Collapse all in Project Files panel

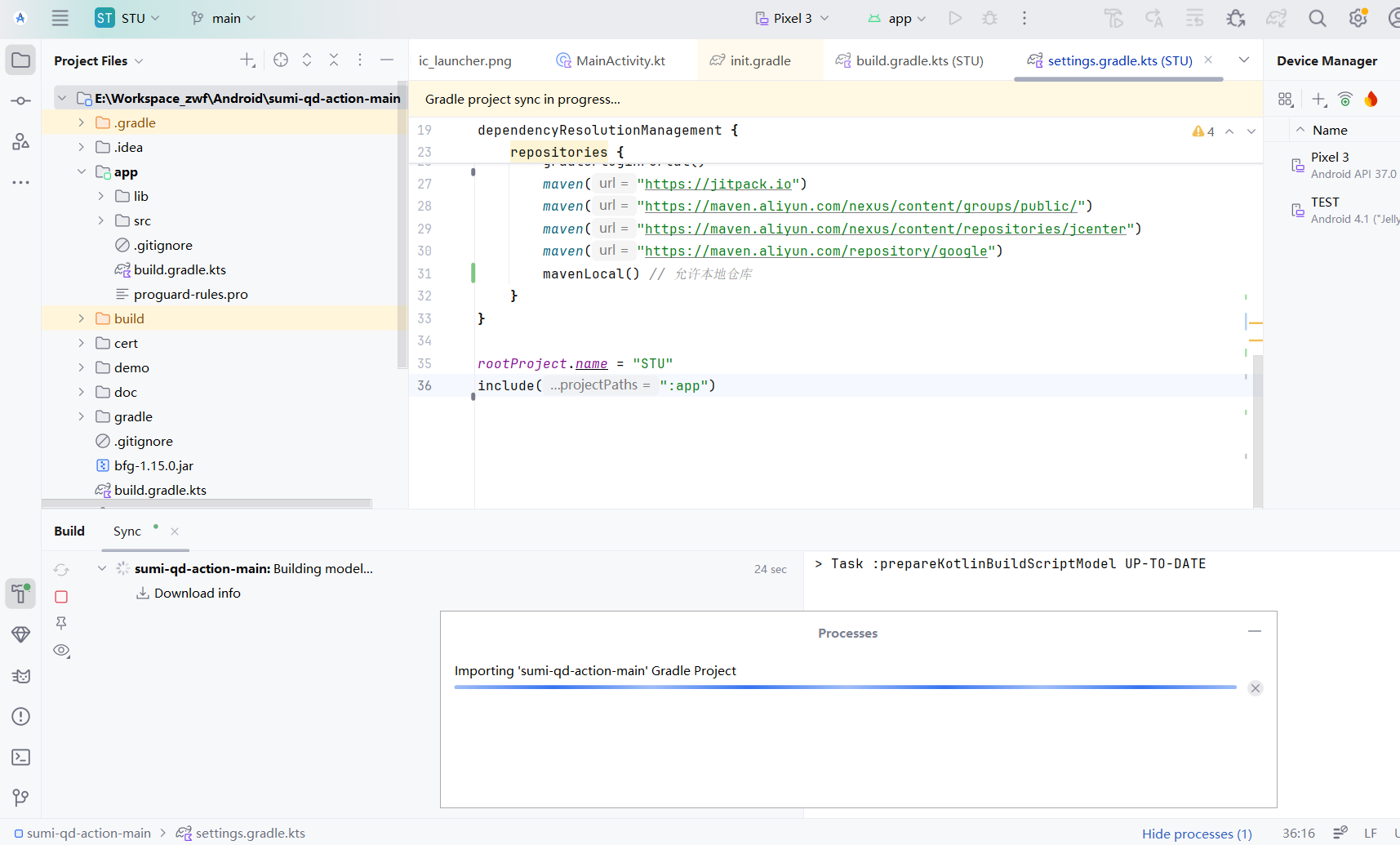pyautogui.click(x=334, y=60)
